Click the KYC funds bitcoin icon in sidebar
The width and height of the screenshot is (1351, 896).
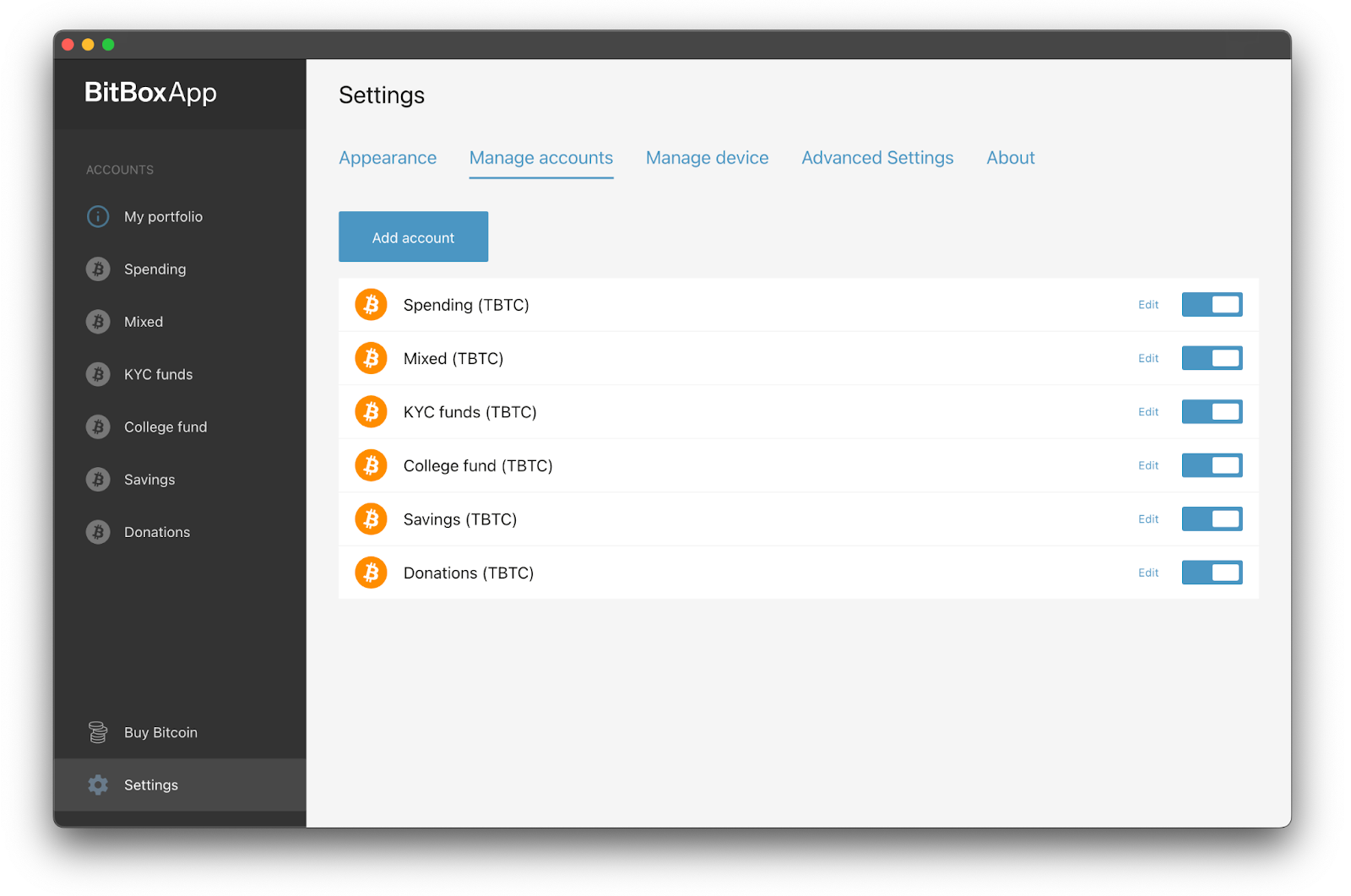click(x=98, y=374)
